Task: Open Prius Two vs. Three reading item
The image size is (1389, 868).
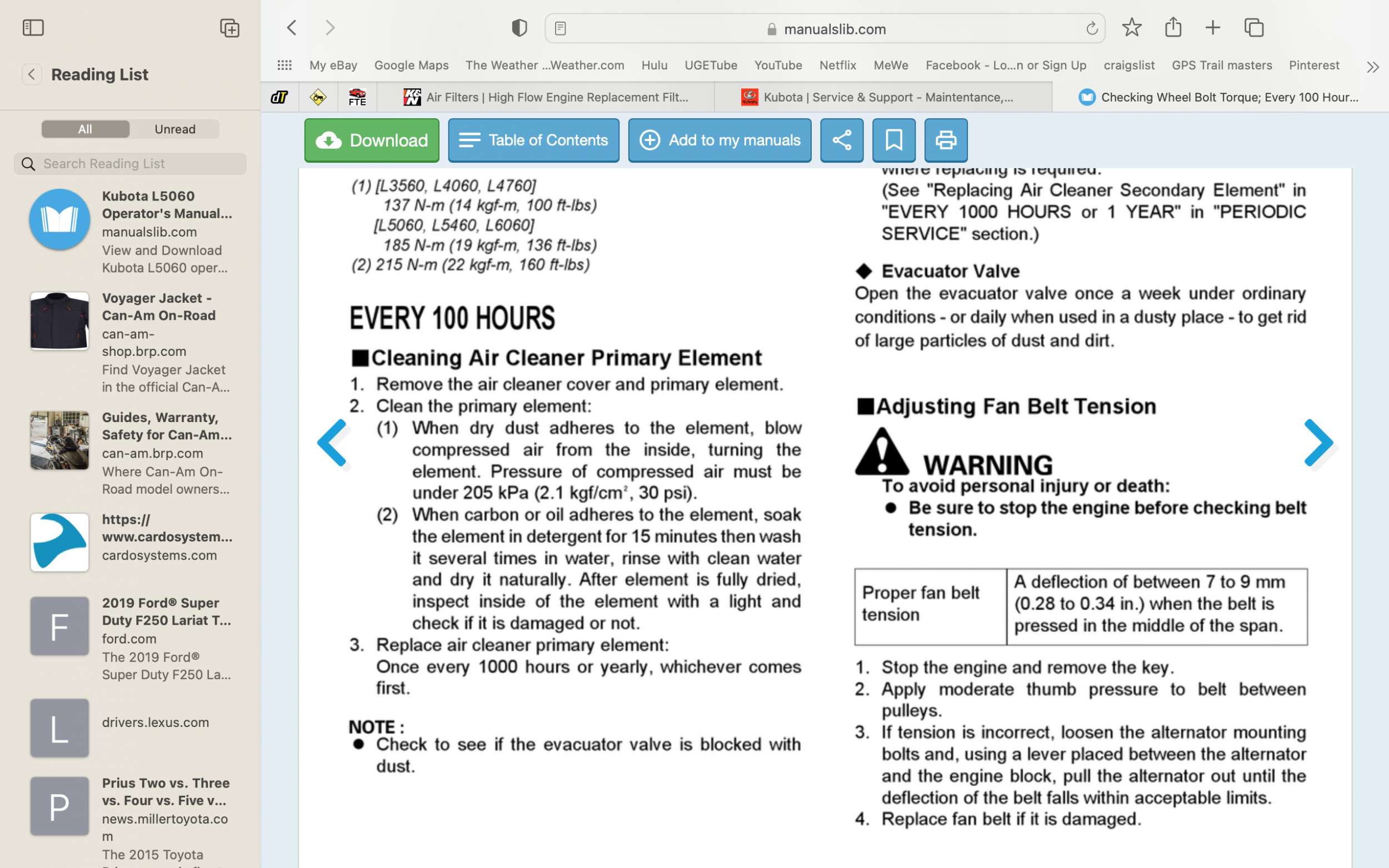Action: [x=131, y=821]
